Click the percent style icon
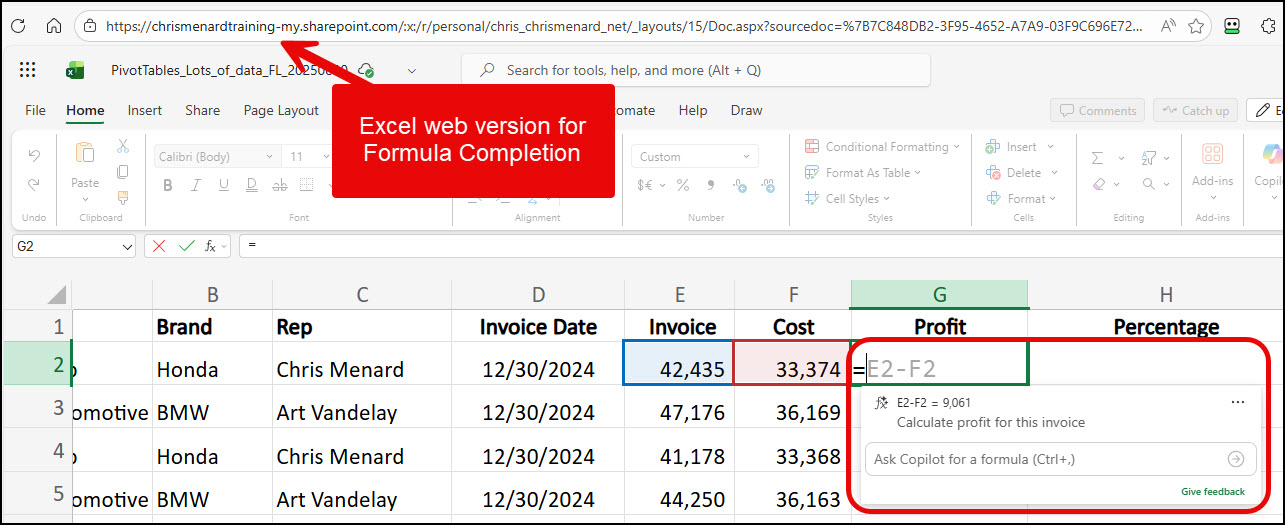The height and width of the screenshot is (525, 1285). (x=683, y=185)
